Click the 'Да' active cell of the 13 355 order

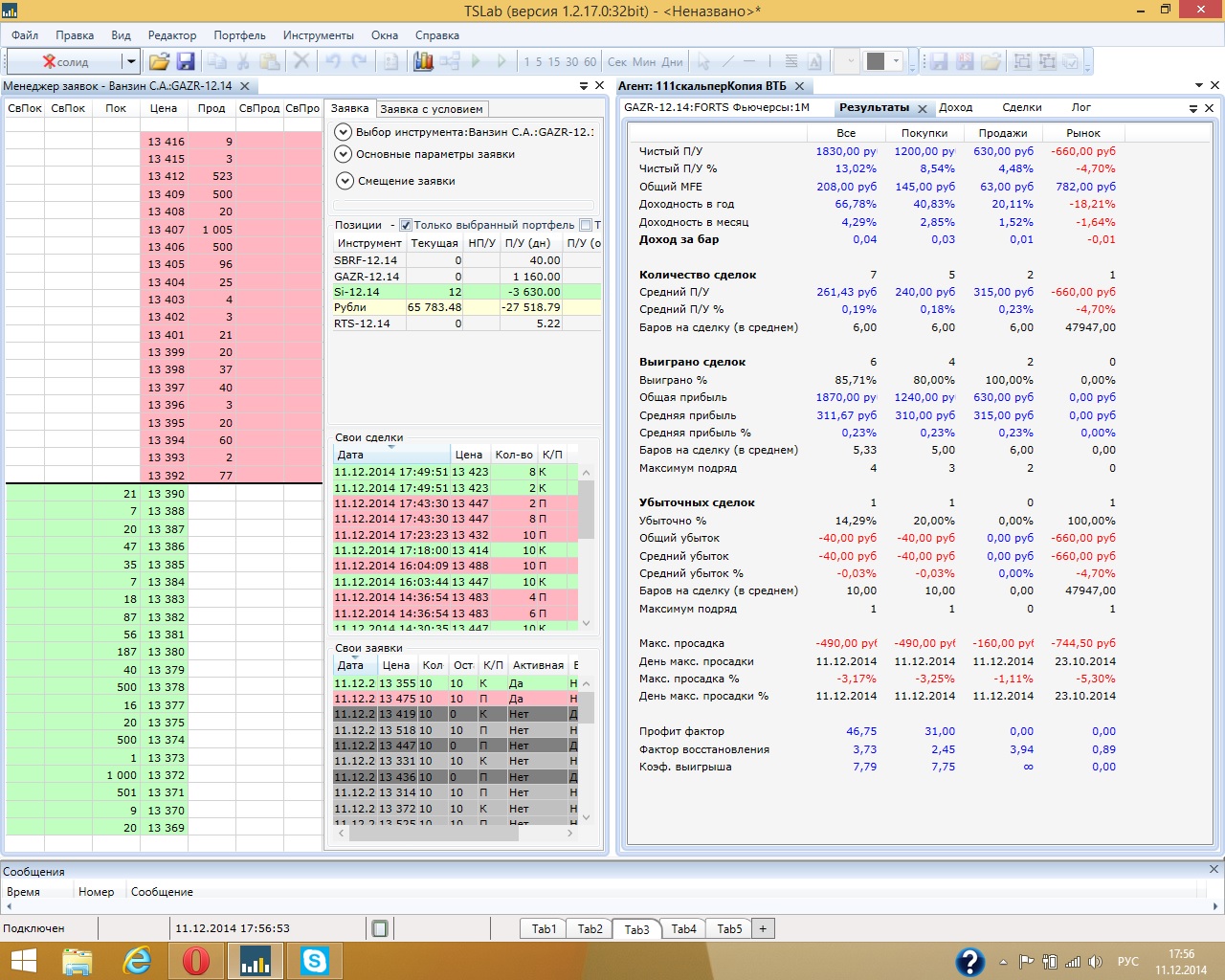click(517, 683)
